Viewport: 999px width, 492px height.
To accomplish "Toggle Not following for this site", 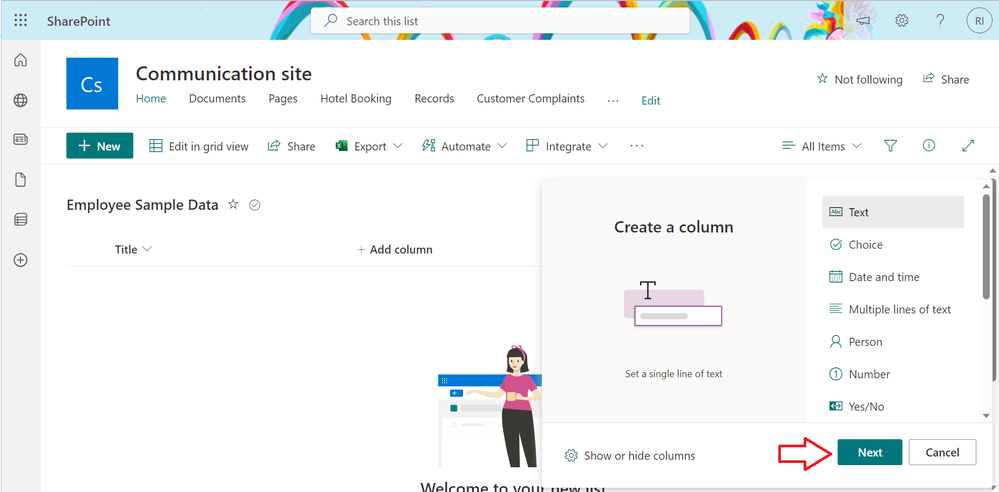I will pos(859,79).
